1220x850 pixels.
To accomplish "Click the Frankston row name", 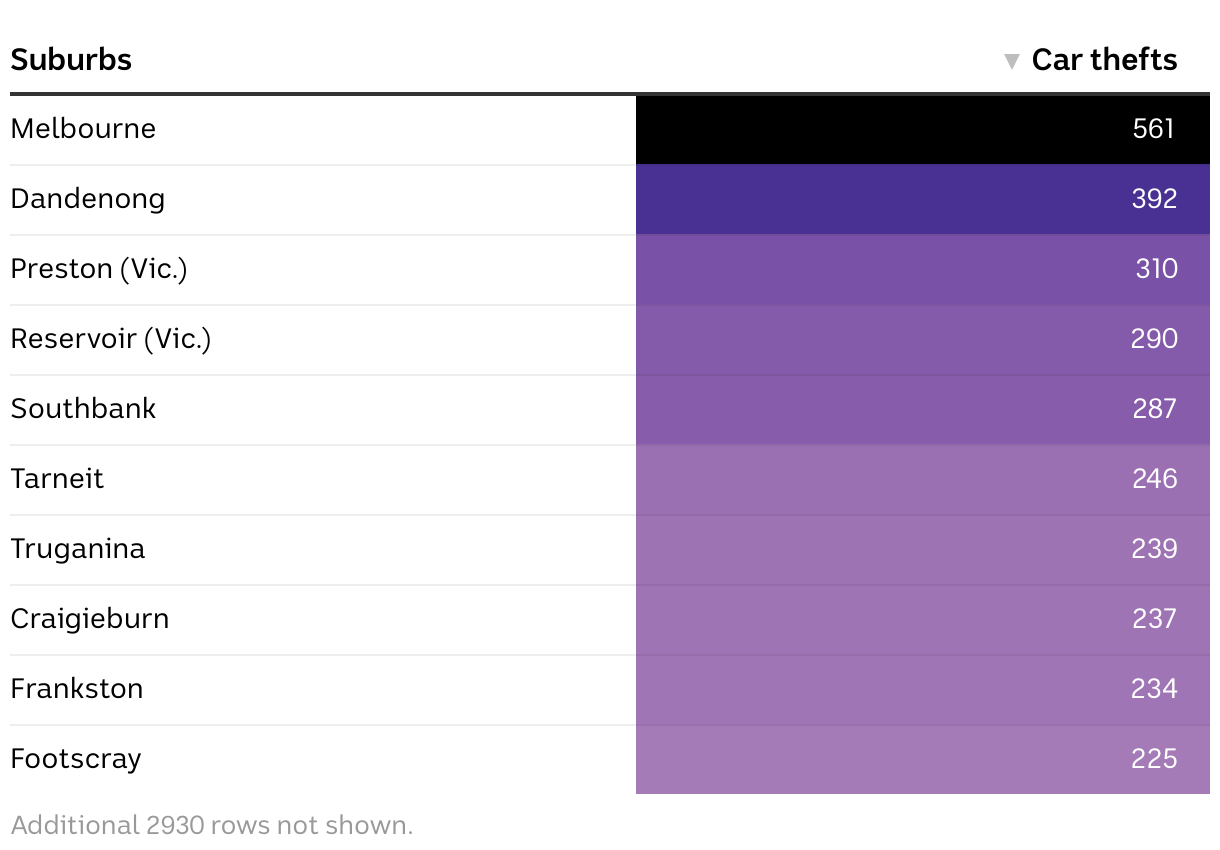I will (77, 689).
